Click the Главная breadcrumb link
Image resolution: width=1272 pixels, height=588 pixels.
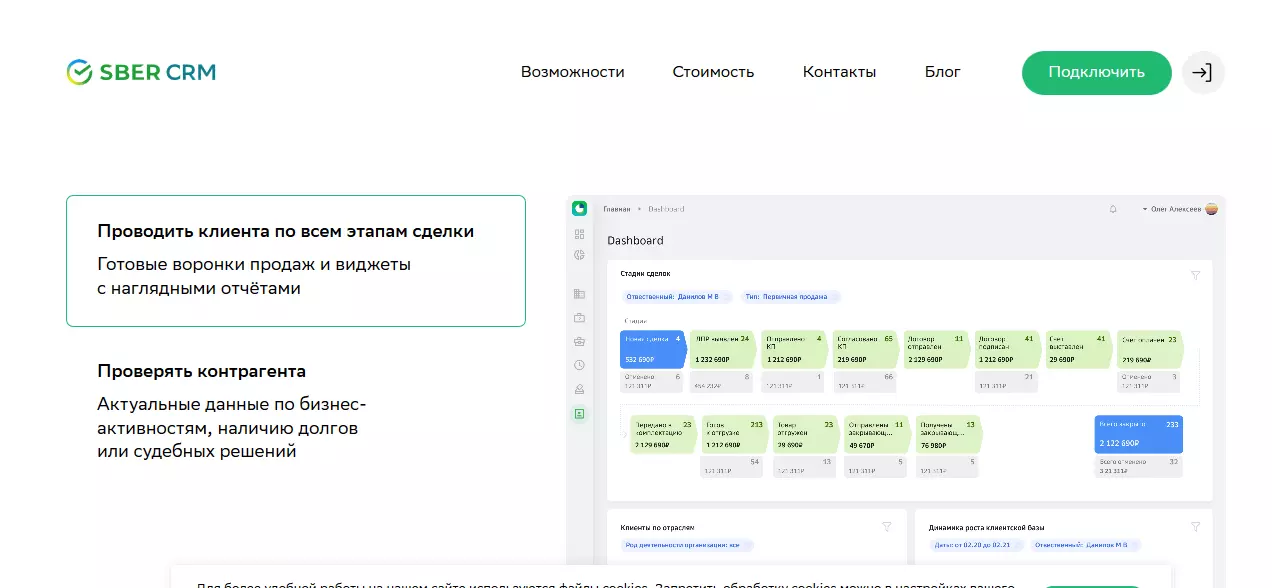pos(617,209)
